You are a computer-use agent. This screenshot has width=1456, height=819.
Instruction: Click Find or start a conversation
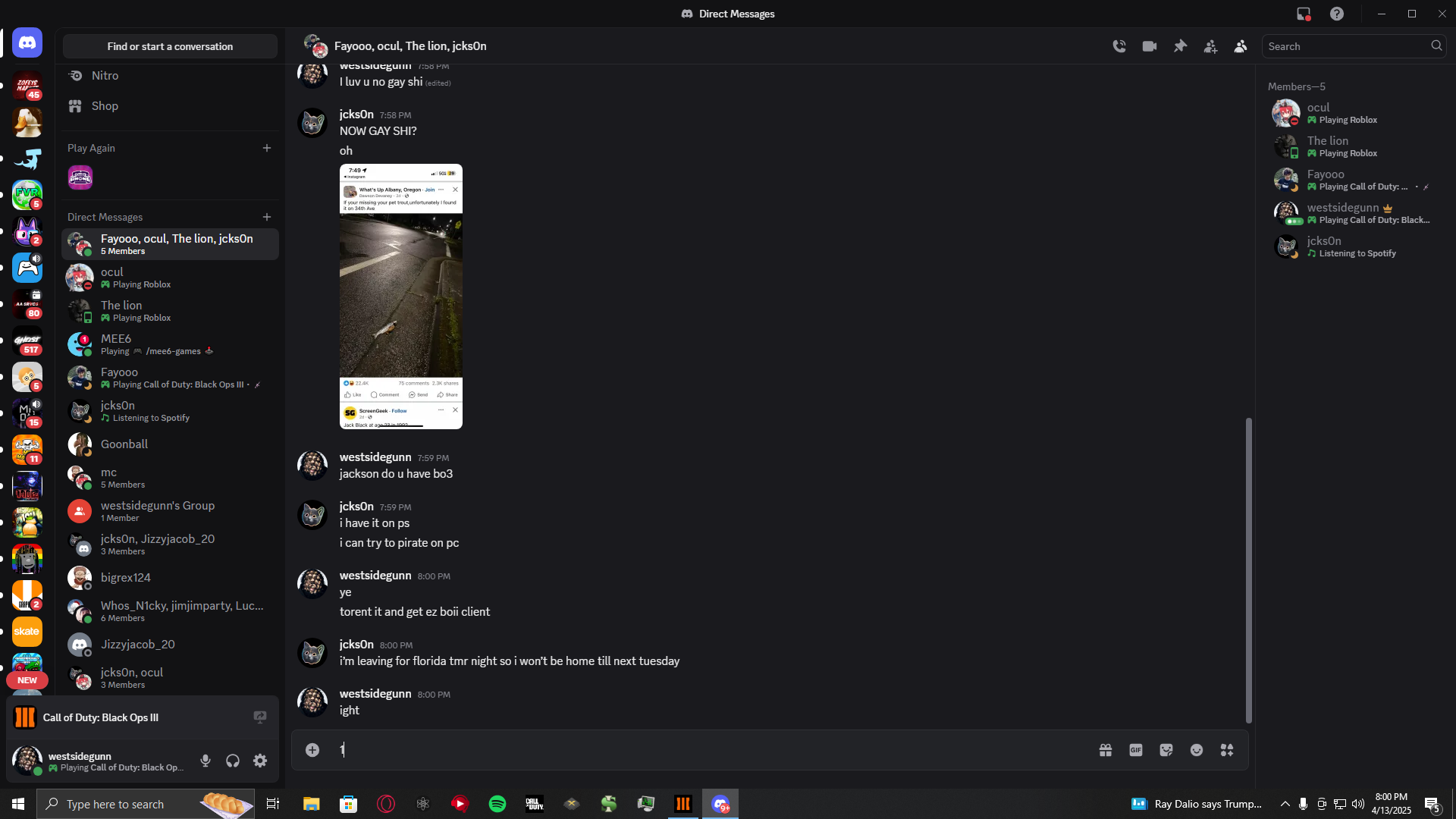[170, 46]
